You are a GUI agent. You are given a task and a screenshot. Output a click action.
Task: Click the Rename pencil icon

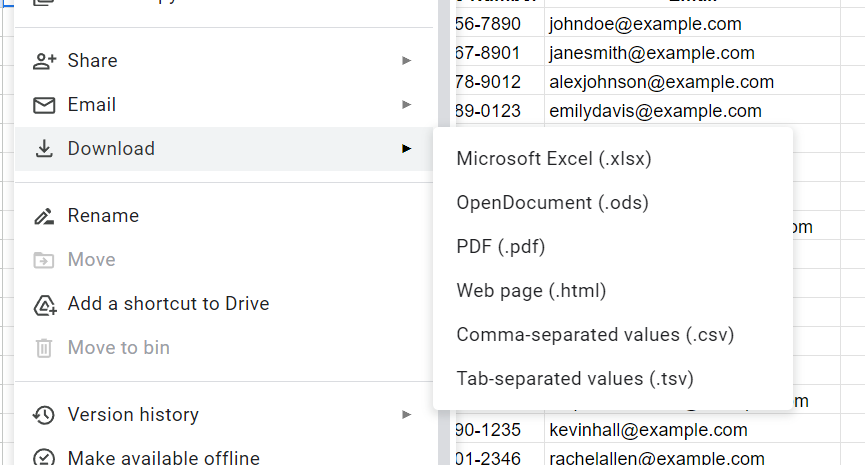(x=44, y=216)
